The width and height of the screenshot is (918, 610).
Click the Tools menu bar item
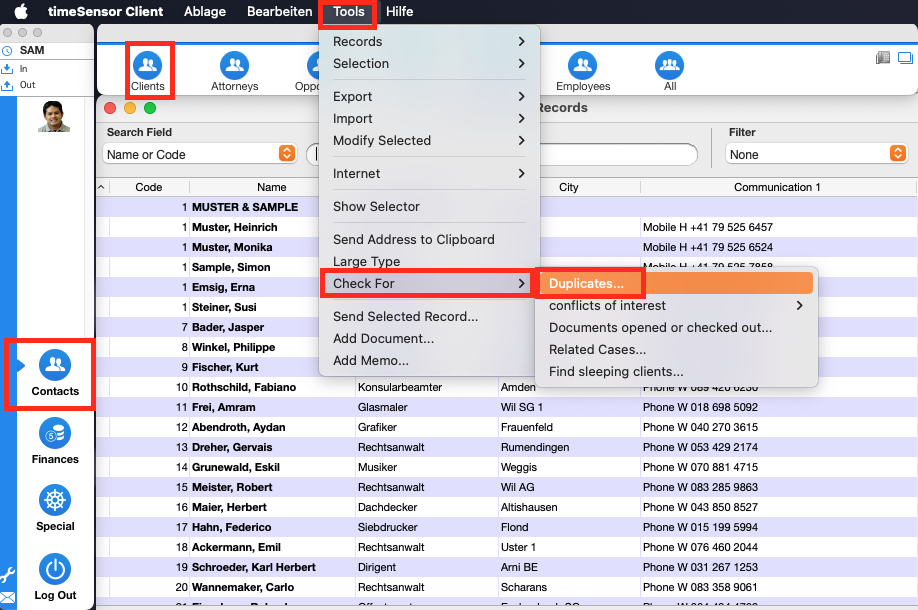(x=348, y=11)
